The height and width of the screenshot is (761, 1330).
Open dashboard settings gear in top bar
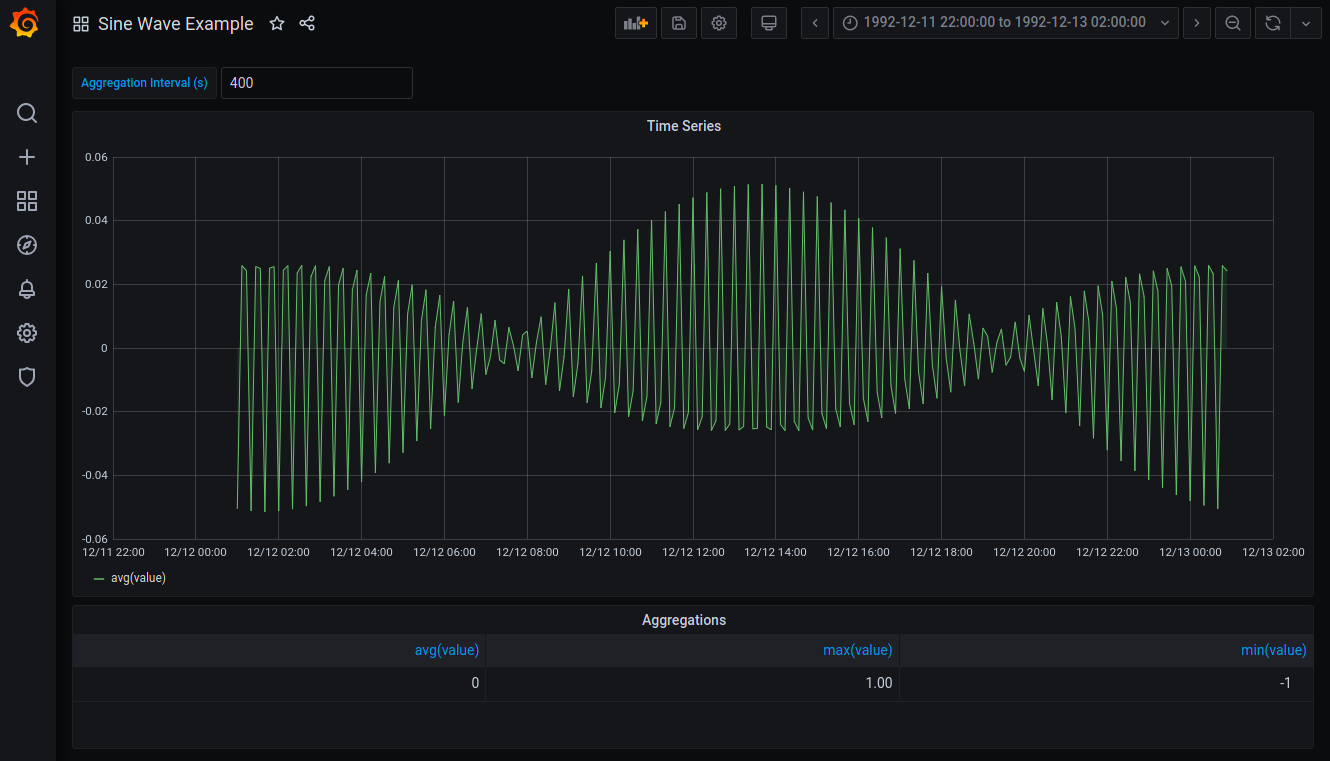(719, 23)
